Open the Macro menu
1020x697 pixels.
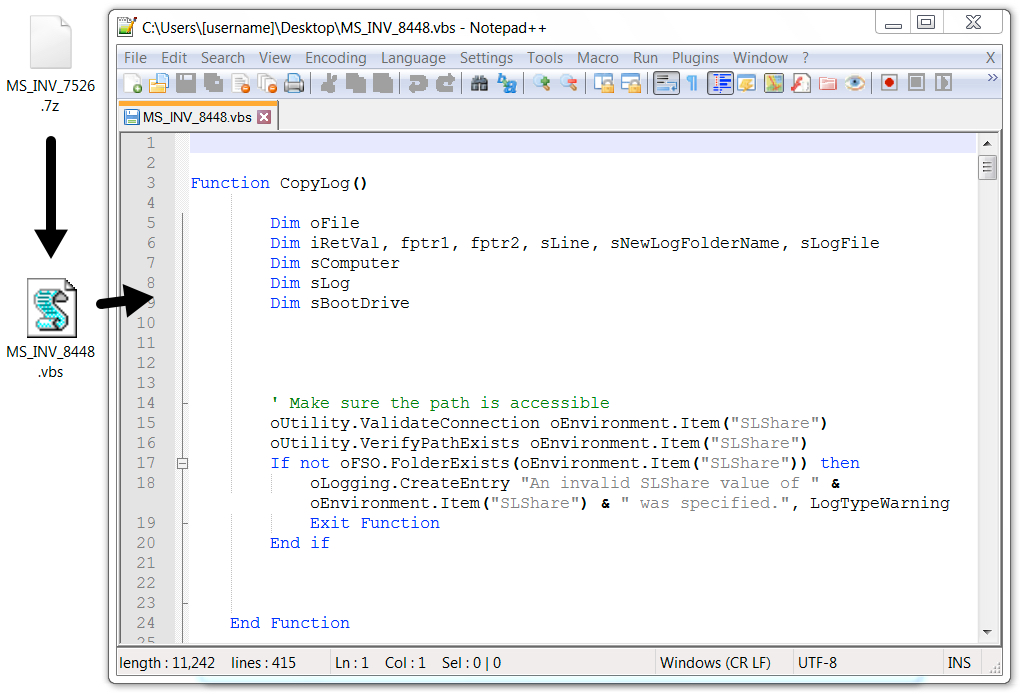[597, 58]
